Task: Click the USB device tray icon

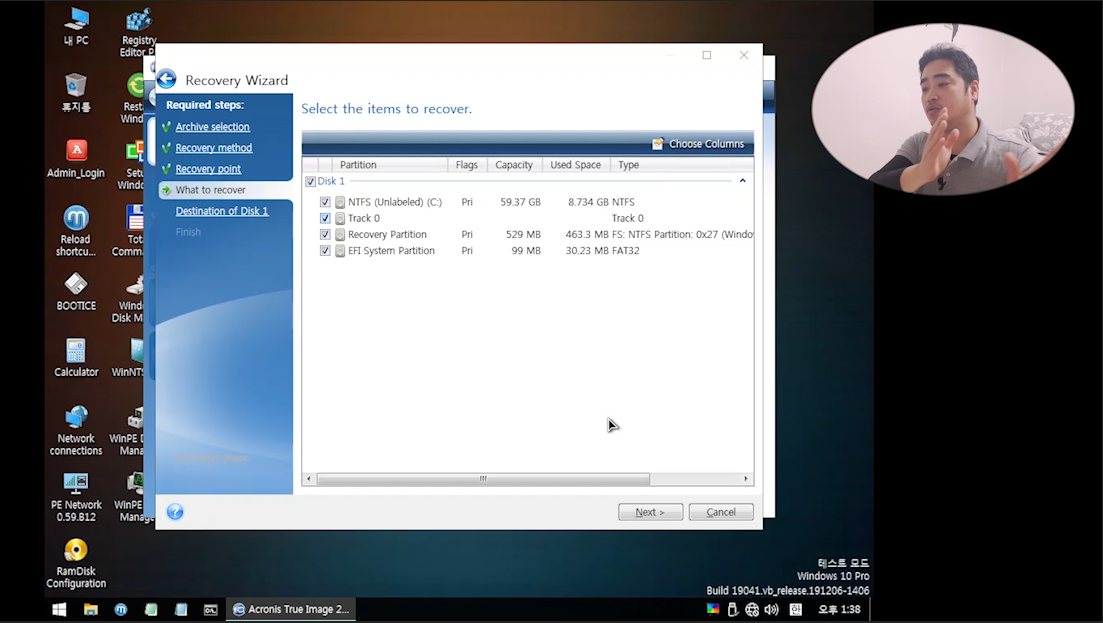Action: [x=732, y=610]
